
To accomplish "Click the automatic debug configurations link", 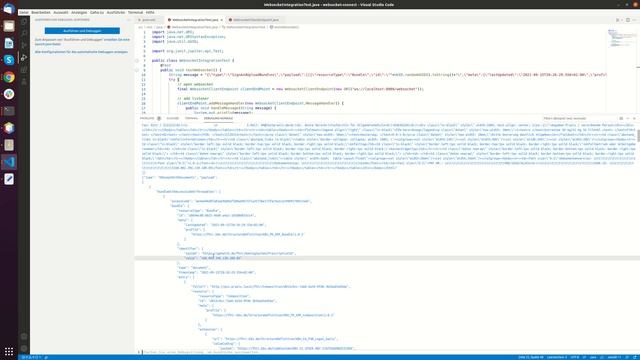I will tap(81, 52).
